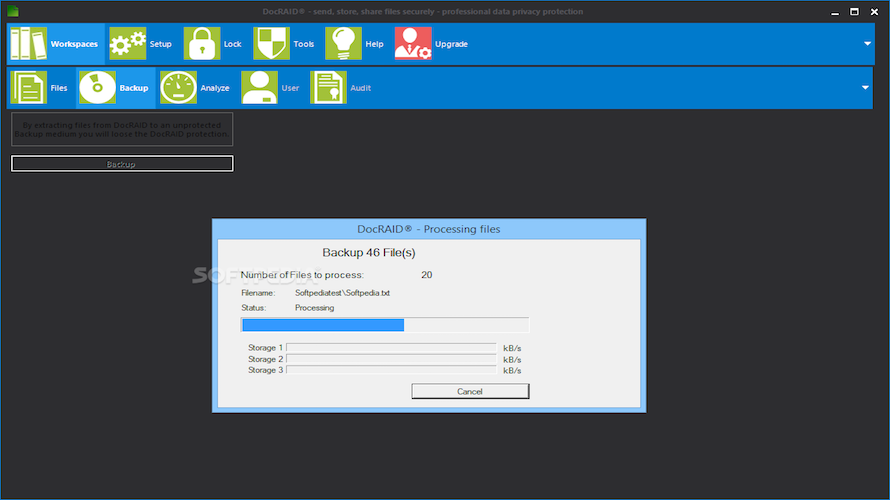890x500 pixels.
Task: Click the Lock padlock icon
Action: tap(202, 44)
